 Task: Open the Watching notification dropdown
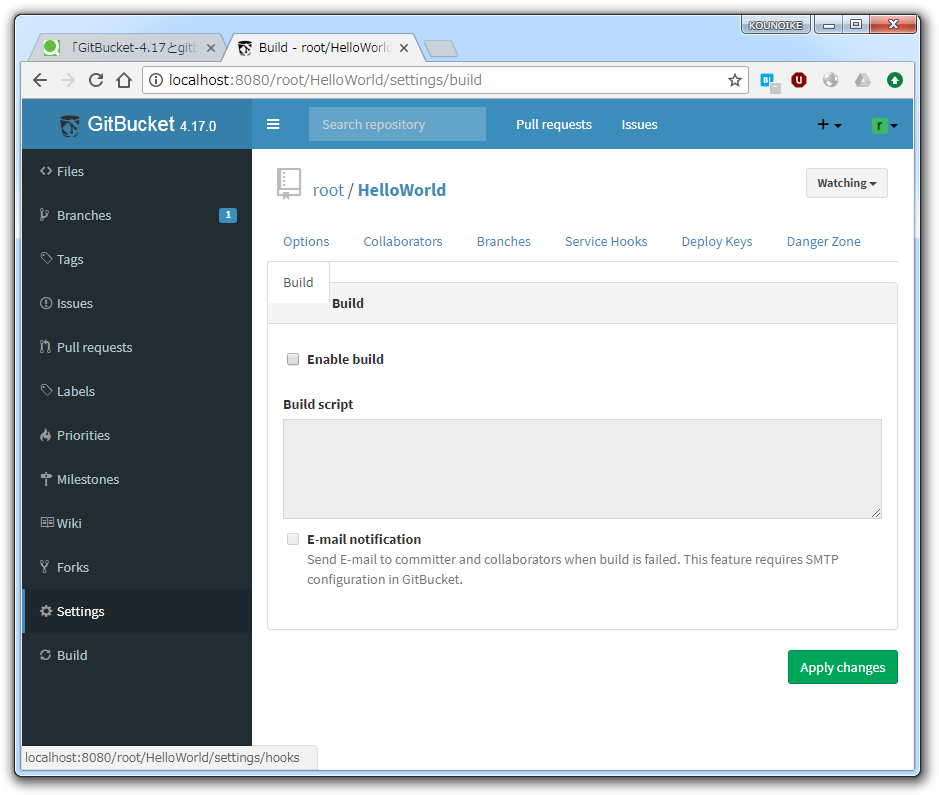(846, 183)
